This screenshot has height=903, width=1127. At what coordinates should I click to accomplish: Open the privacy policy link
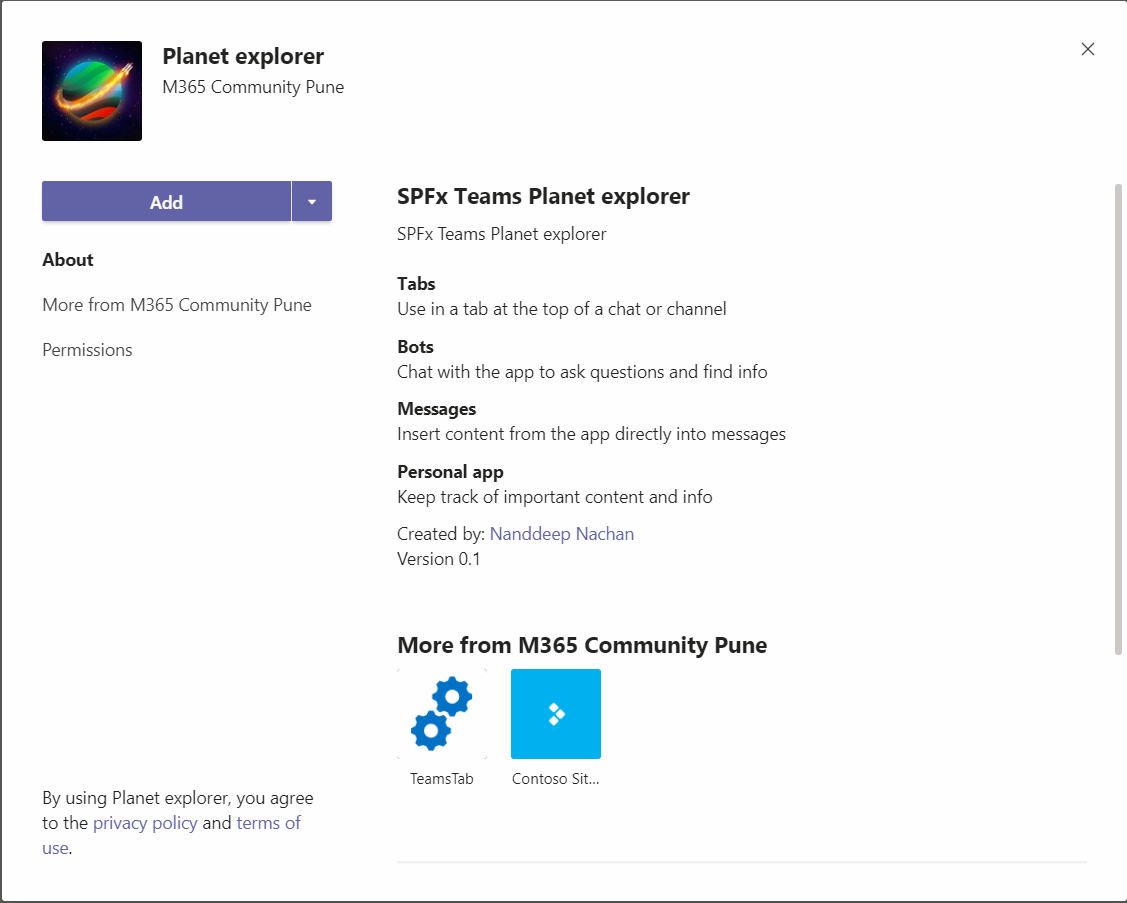pos(145,823)
